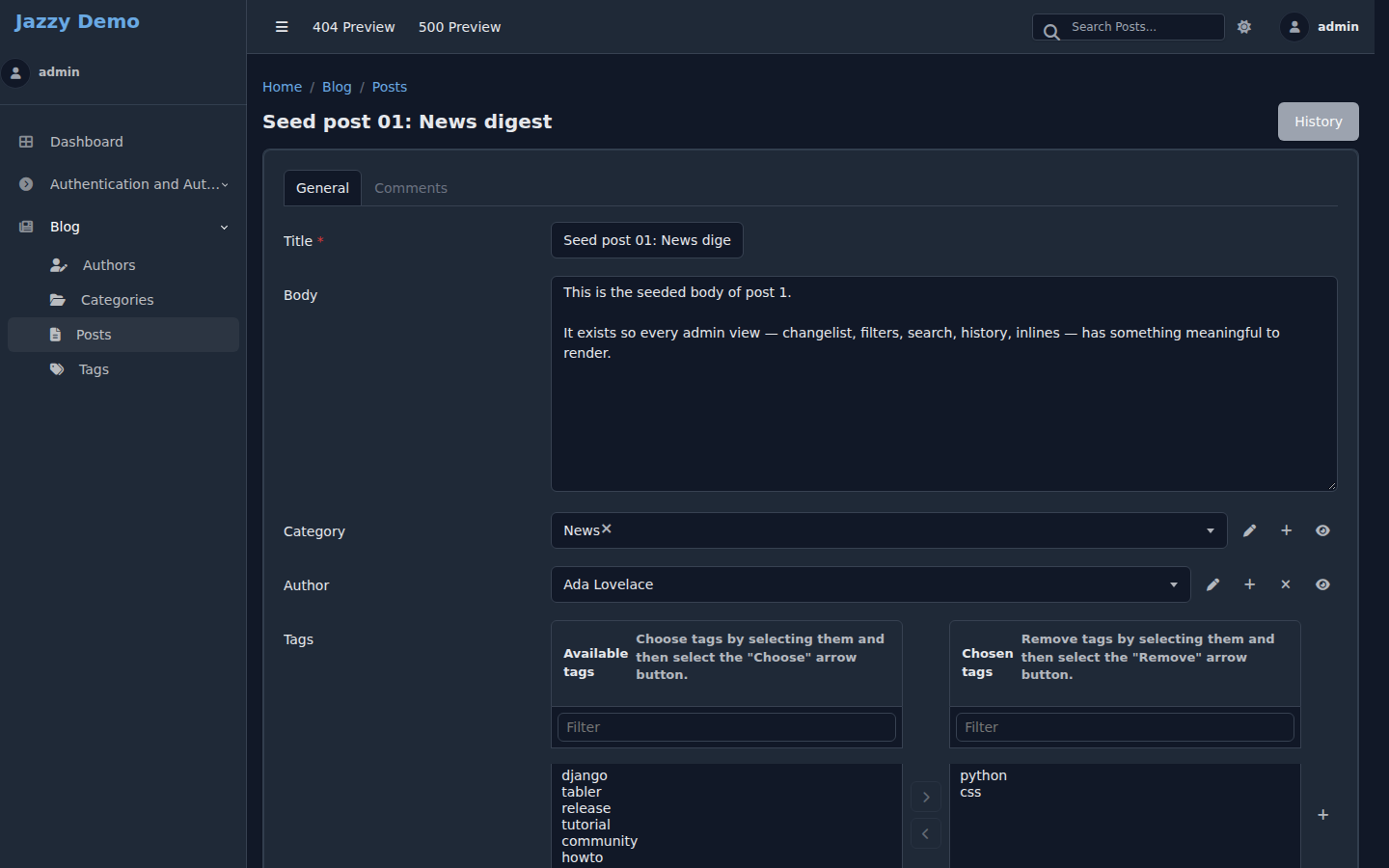Image resolution: width=1389 pixels, height=868 pixels.
Task: Open Authors in the sidebar
Action: pyautogui.click(x=123, y=265)
